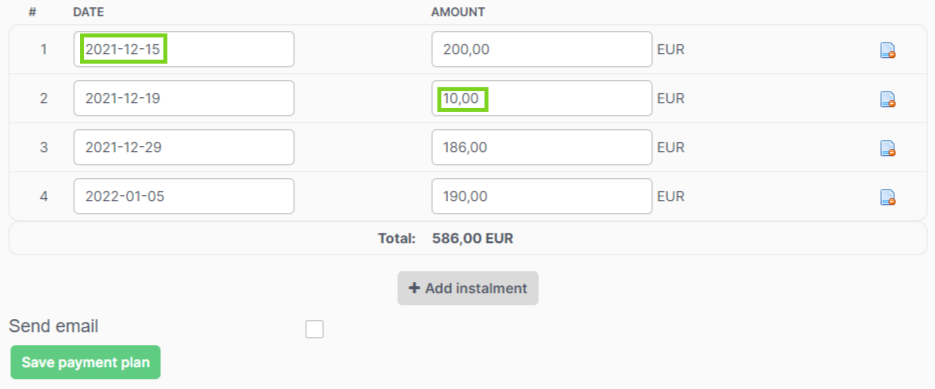Click the DATE column header
Screen dimensions: 935x389
tap(89, 12)
